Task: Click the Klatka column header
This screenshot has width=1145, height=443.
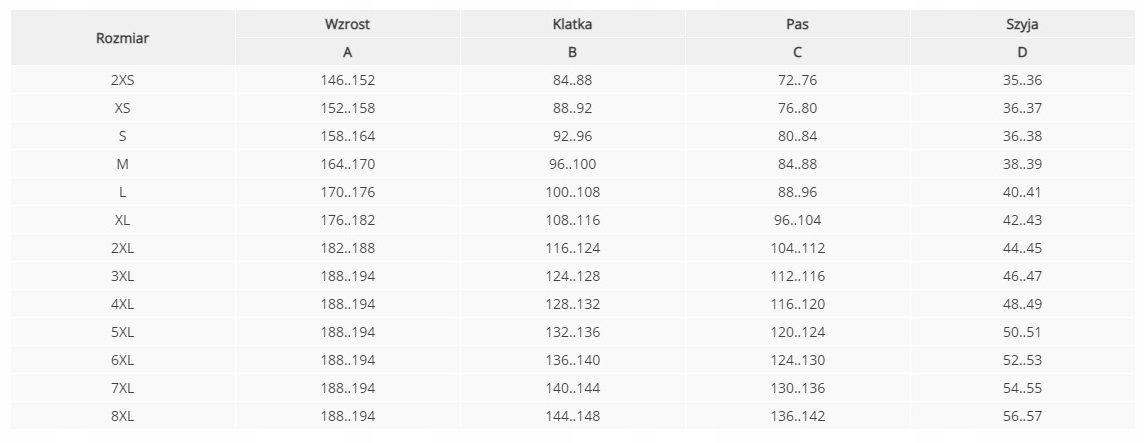Action: click(572, 24)
